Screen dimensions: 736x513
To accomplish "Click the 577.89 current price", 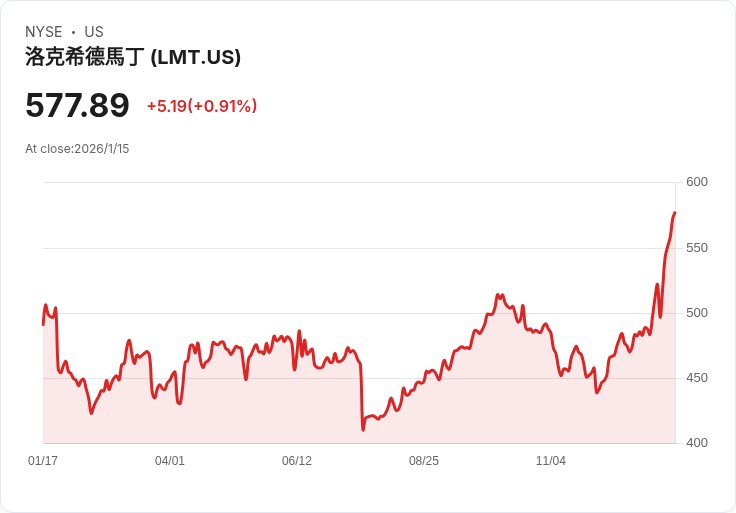I will click(77, 105).
